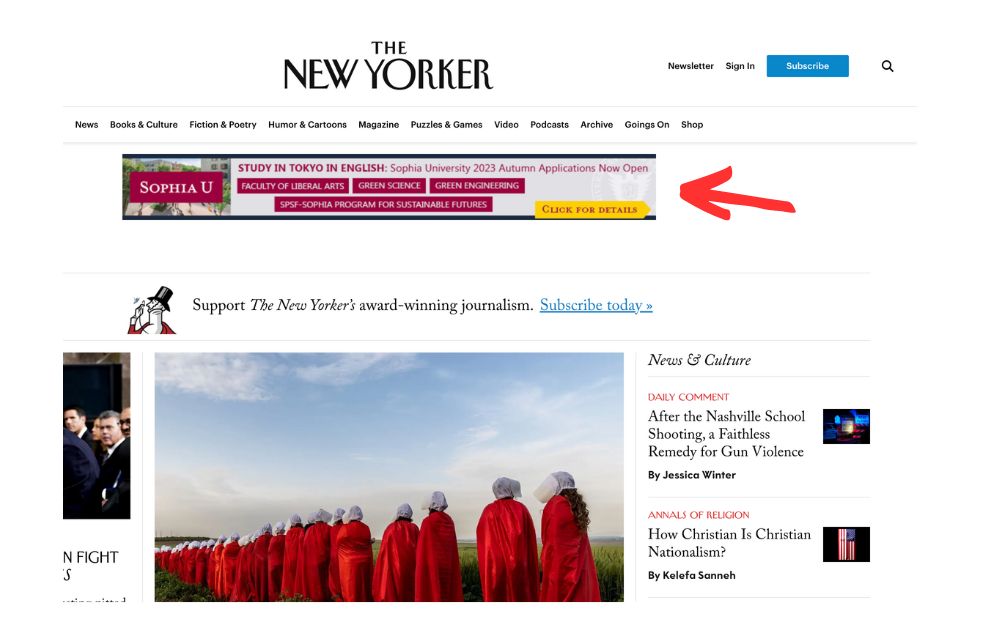The width and height of the screenshot is (1000, 630).
Task: Go to the News section
Action: (86, 124)
